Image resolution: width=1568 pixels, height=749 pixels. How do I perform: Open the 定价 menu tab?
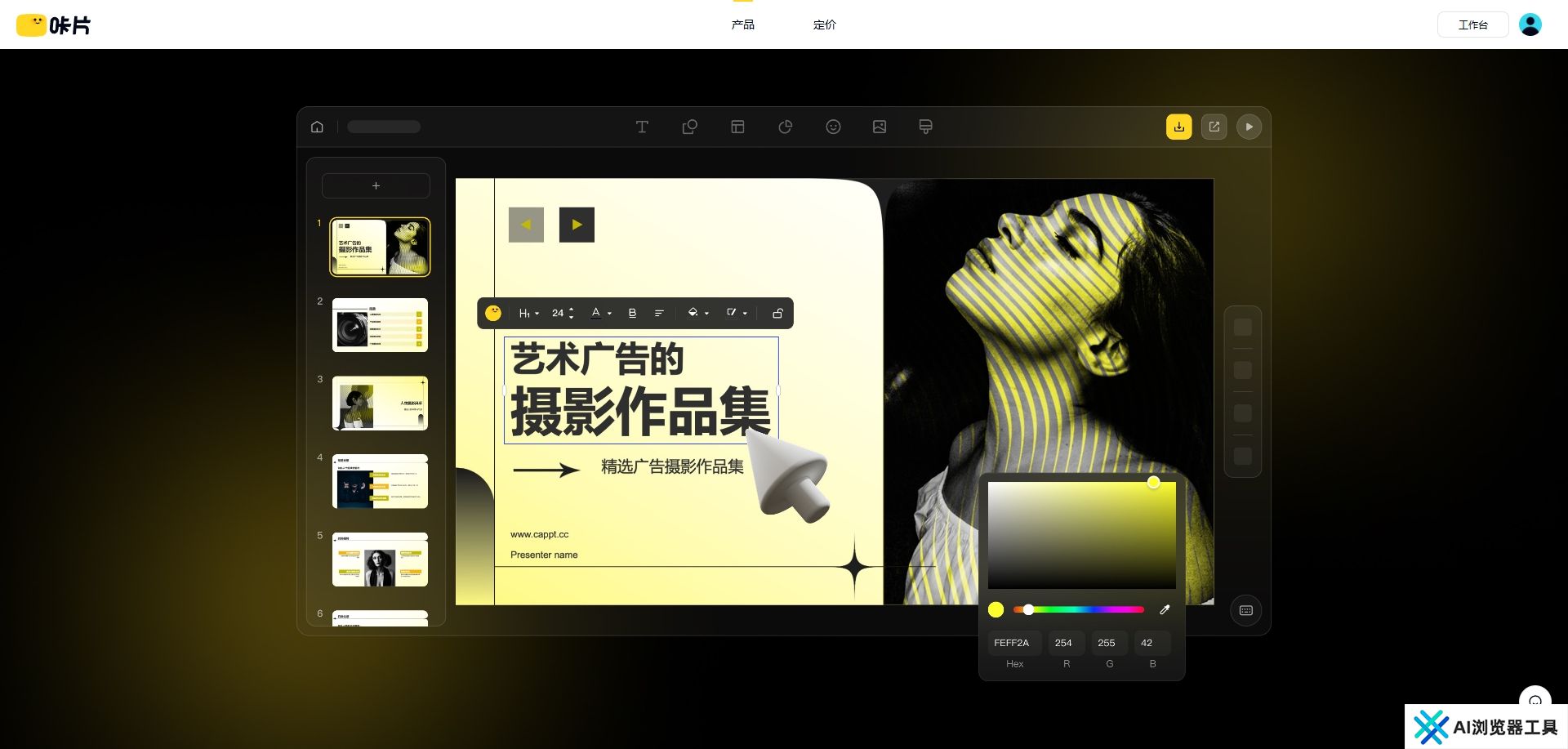[825, 25]
